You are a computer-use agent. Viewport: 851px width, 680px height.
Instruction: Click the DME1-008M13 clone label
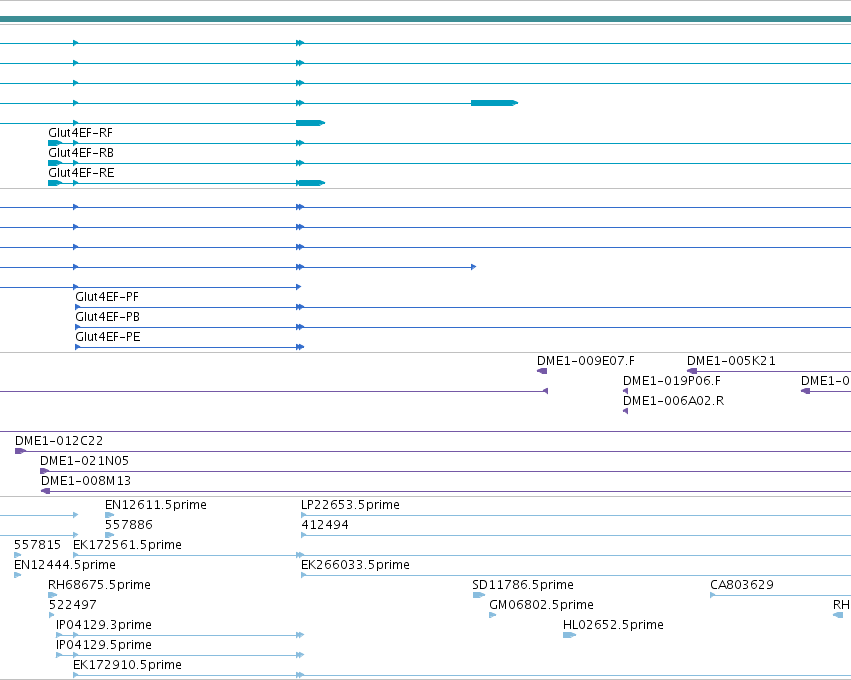(86, 481)
